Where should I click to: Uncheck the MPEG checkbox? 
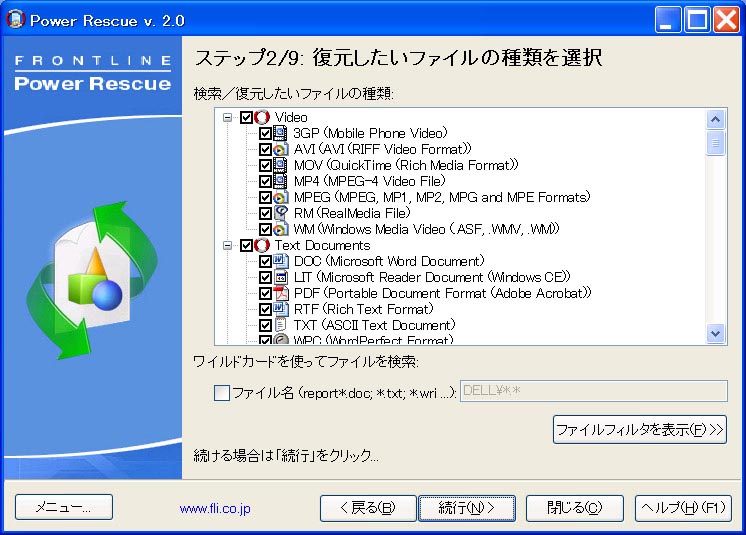tap(265, 197)
